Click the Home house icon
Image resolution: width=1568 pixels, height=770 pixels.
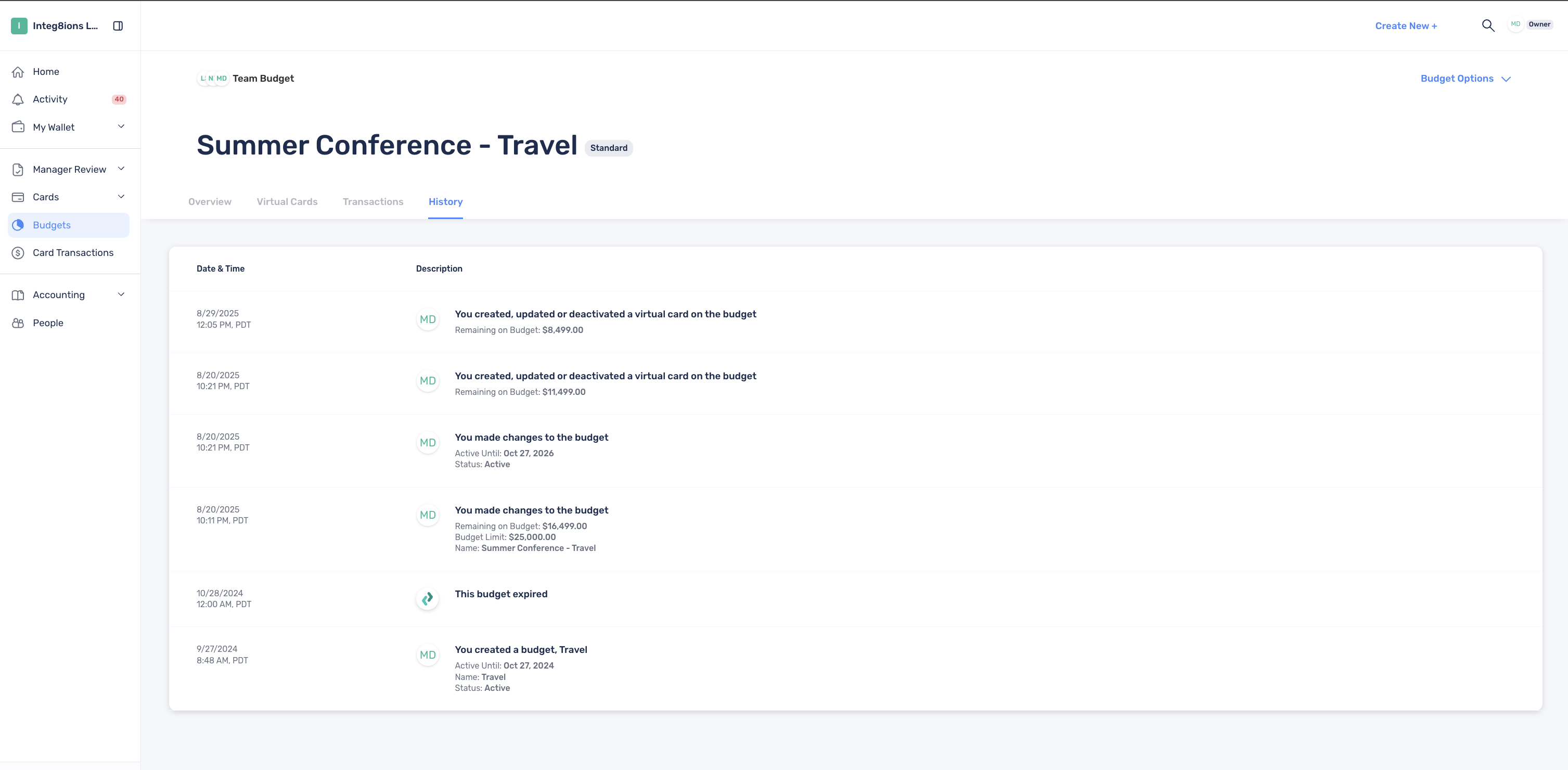pyautogui.click(x=18, y=72)
